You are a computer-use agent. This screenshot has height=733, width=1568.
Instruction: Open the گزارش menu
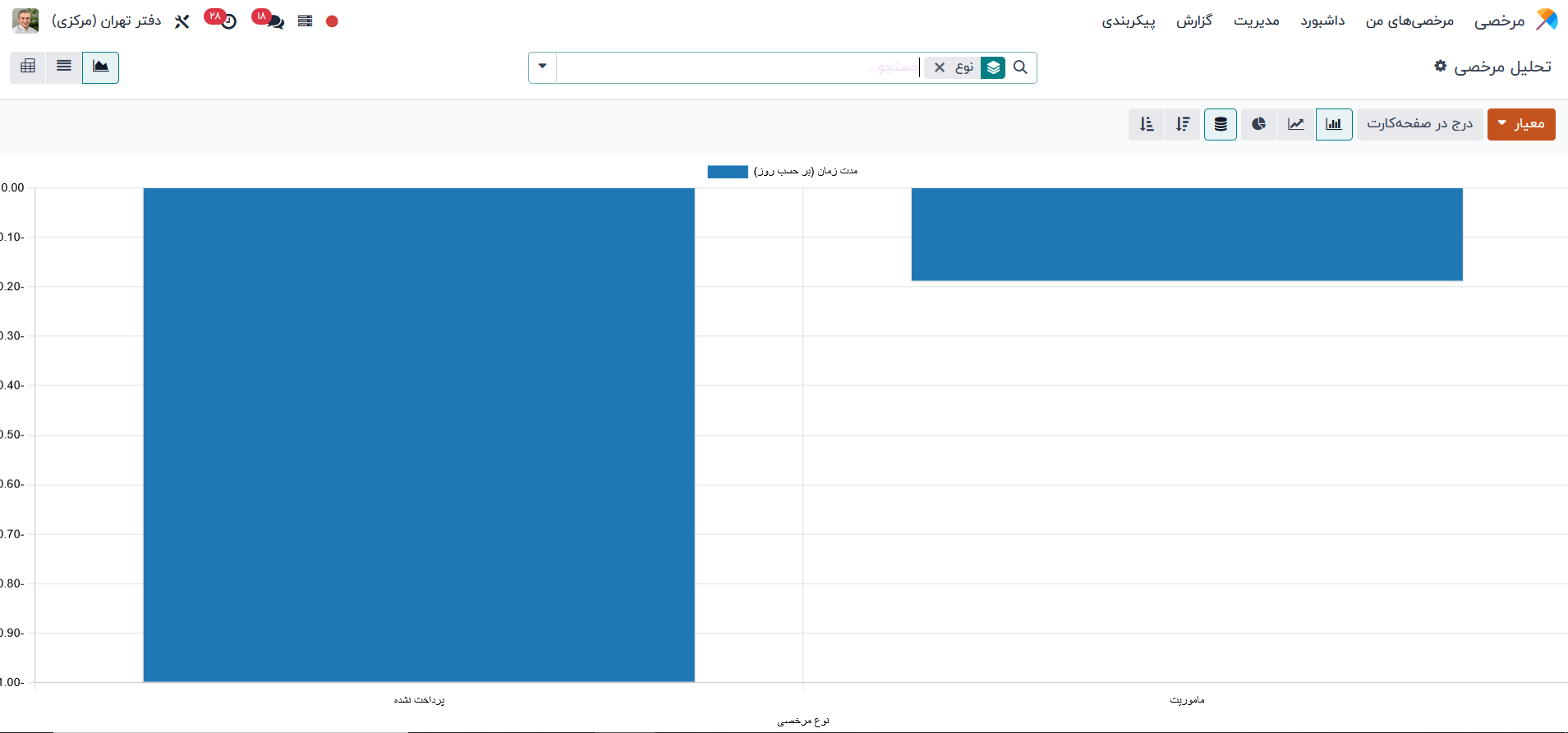pyautogui.click(x=1193, y=21)
